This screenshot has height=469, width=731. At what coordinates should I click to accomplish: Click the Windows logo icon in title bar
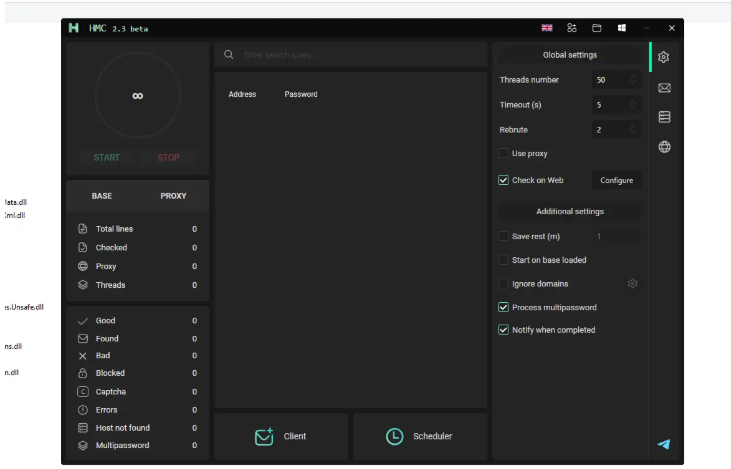[x=622, y=28]
